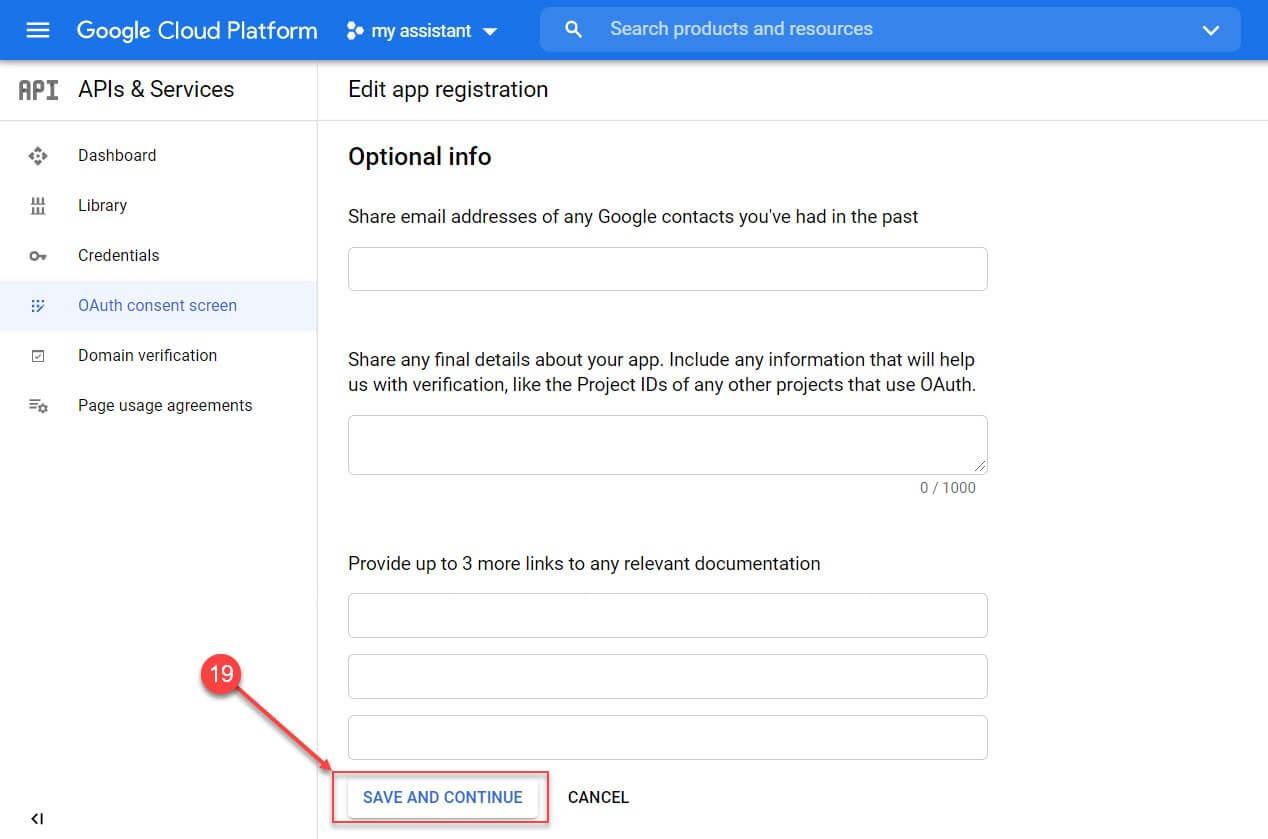Open Domain verification from sidebar menu
The image size is (1268, 839).
tap(147, 355)
